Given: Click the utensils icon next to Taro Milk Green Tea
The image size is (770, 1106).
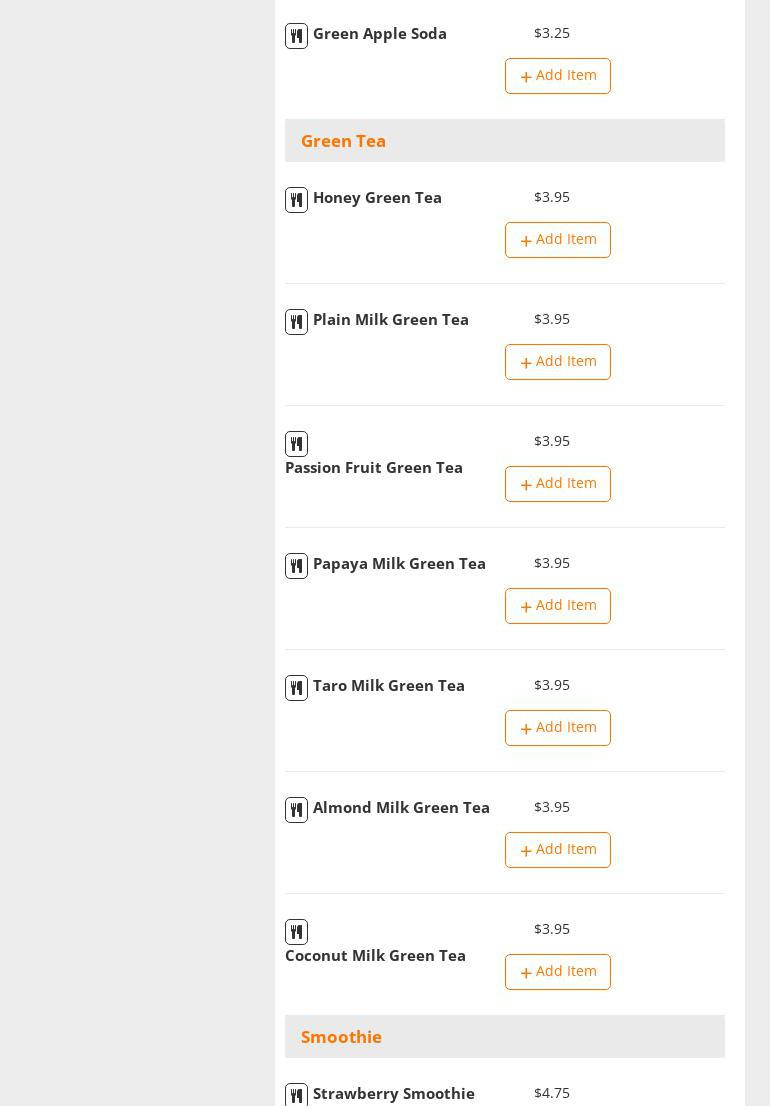Looking at the screenshot, I should click(296, 689).
